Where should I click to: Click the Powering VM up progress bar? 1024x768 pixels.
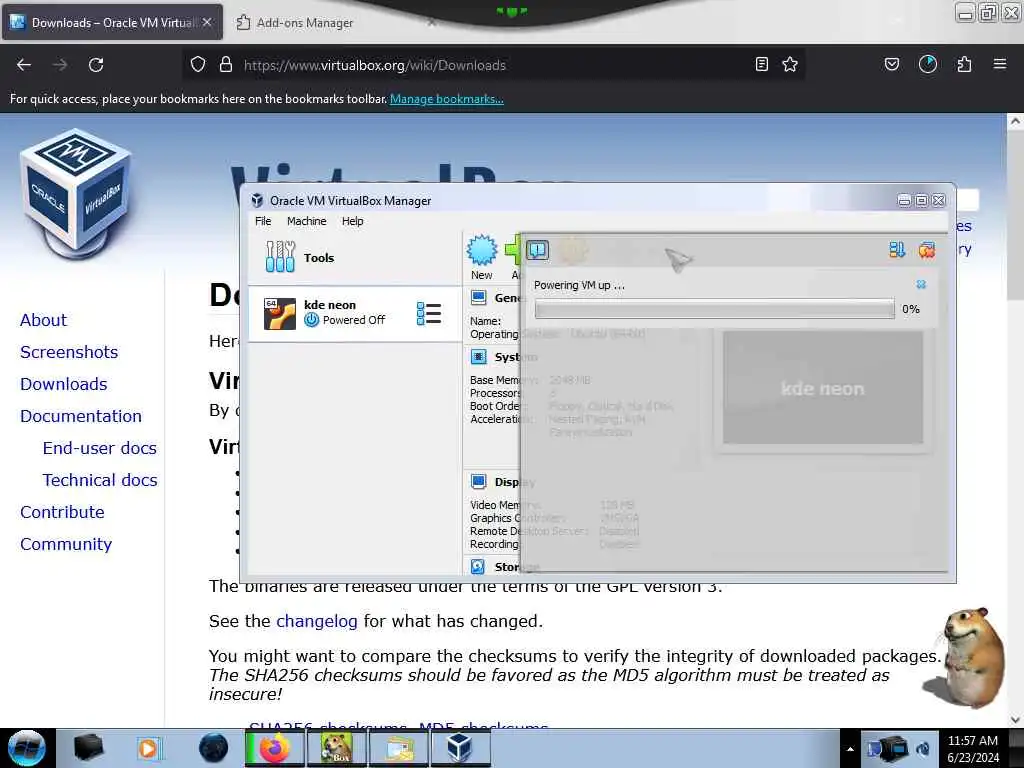coord(714,309)
